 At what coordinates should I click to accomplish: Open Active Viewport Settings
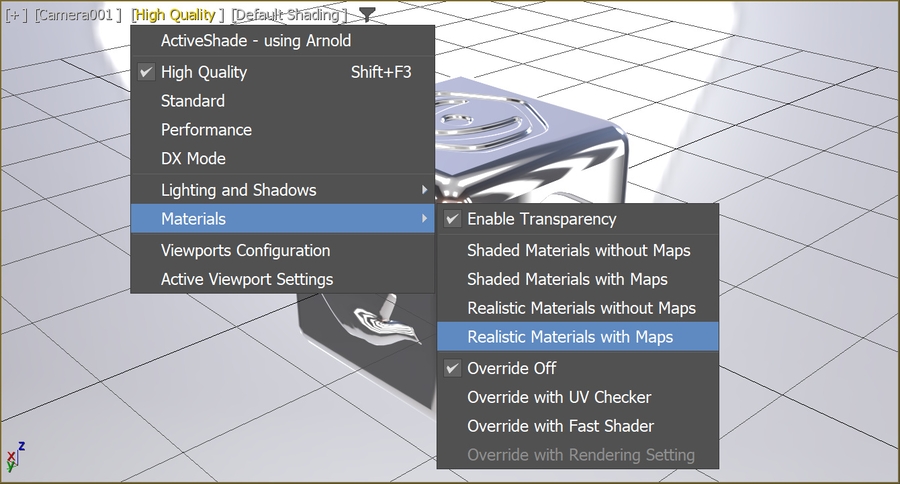(x=246, y=279)
